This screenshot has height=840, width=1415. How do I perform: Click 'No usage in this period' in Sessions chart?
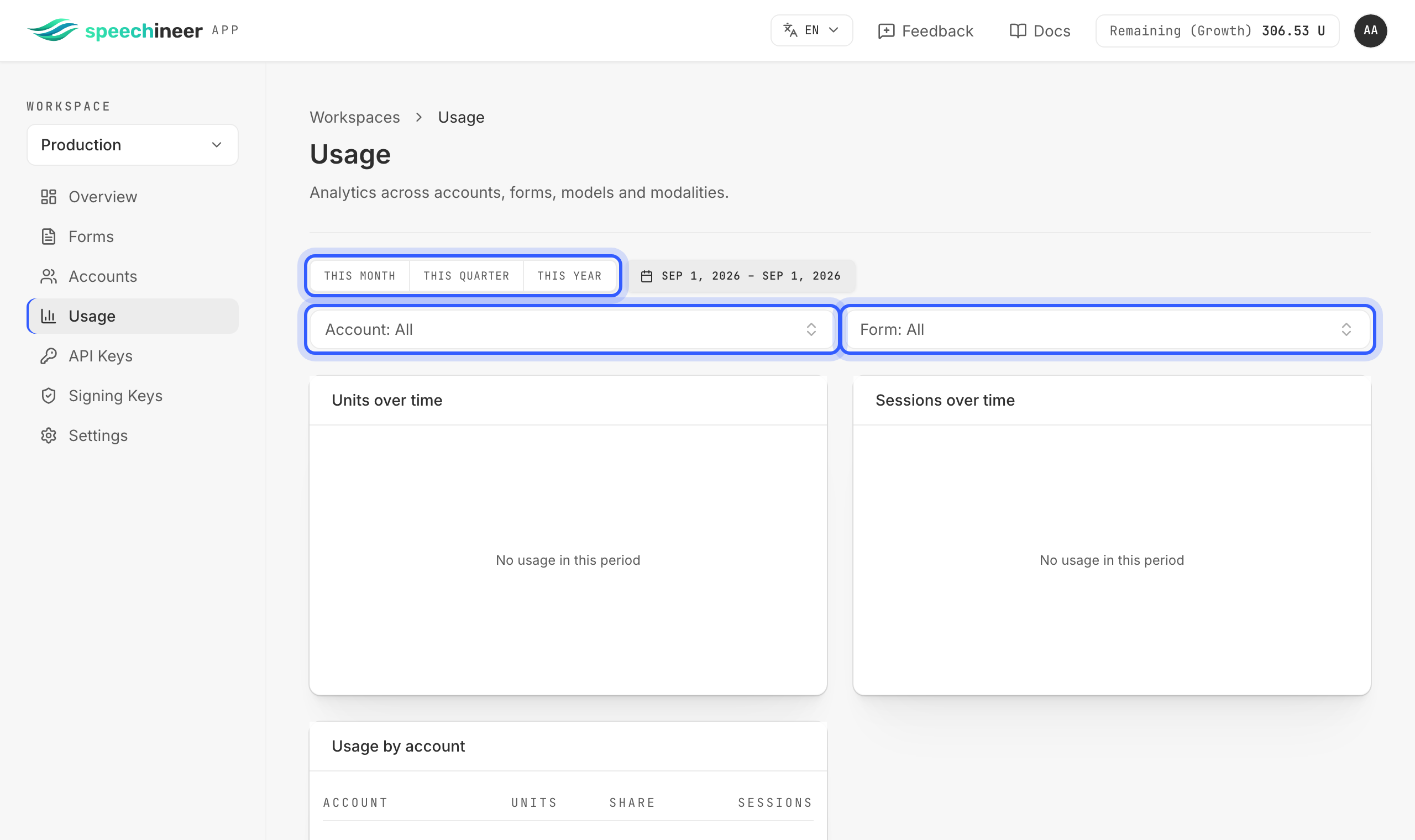pyautogui.click(x=1112, y=560)
